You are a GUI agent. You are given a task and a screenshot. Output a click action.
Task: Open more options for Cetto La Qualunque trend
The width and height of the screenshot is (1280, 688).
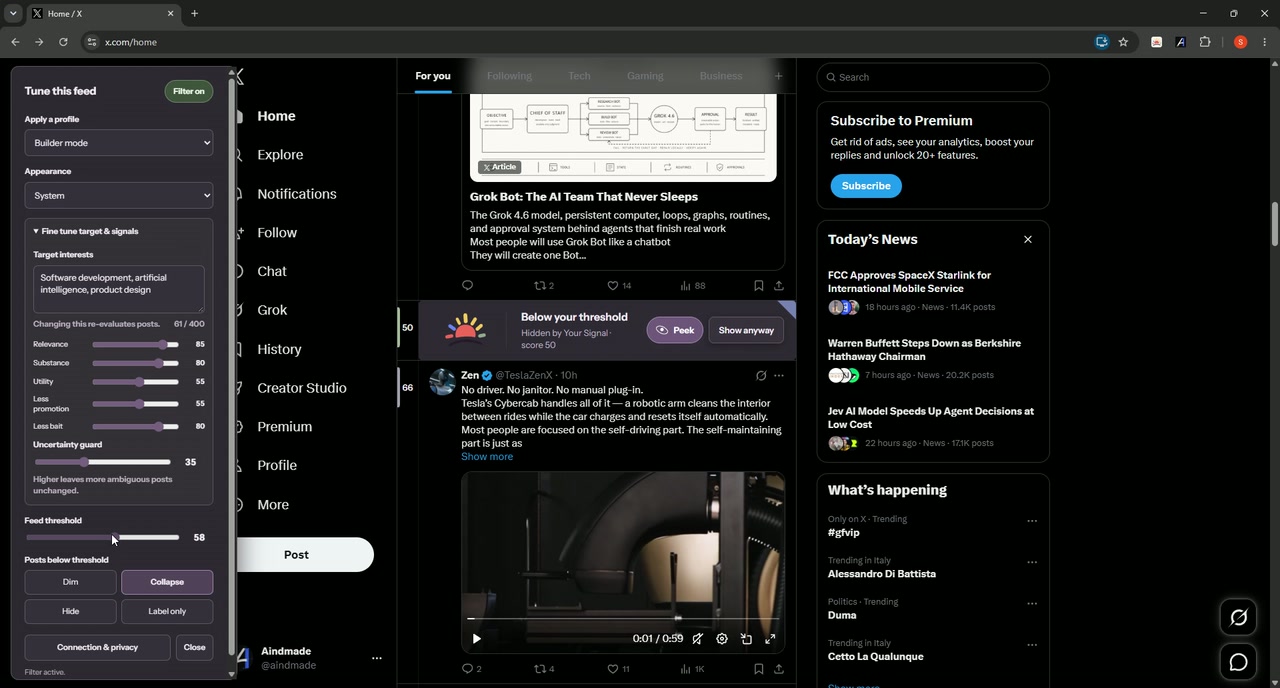click(1032, 645)
